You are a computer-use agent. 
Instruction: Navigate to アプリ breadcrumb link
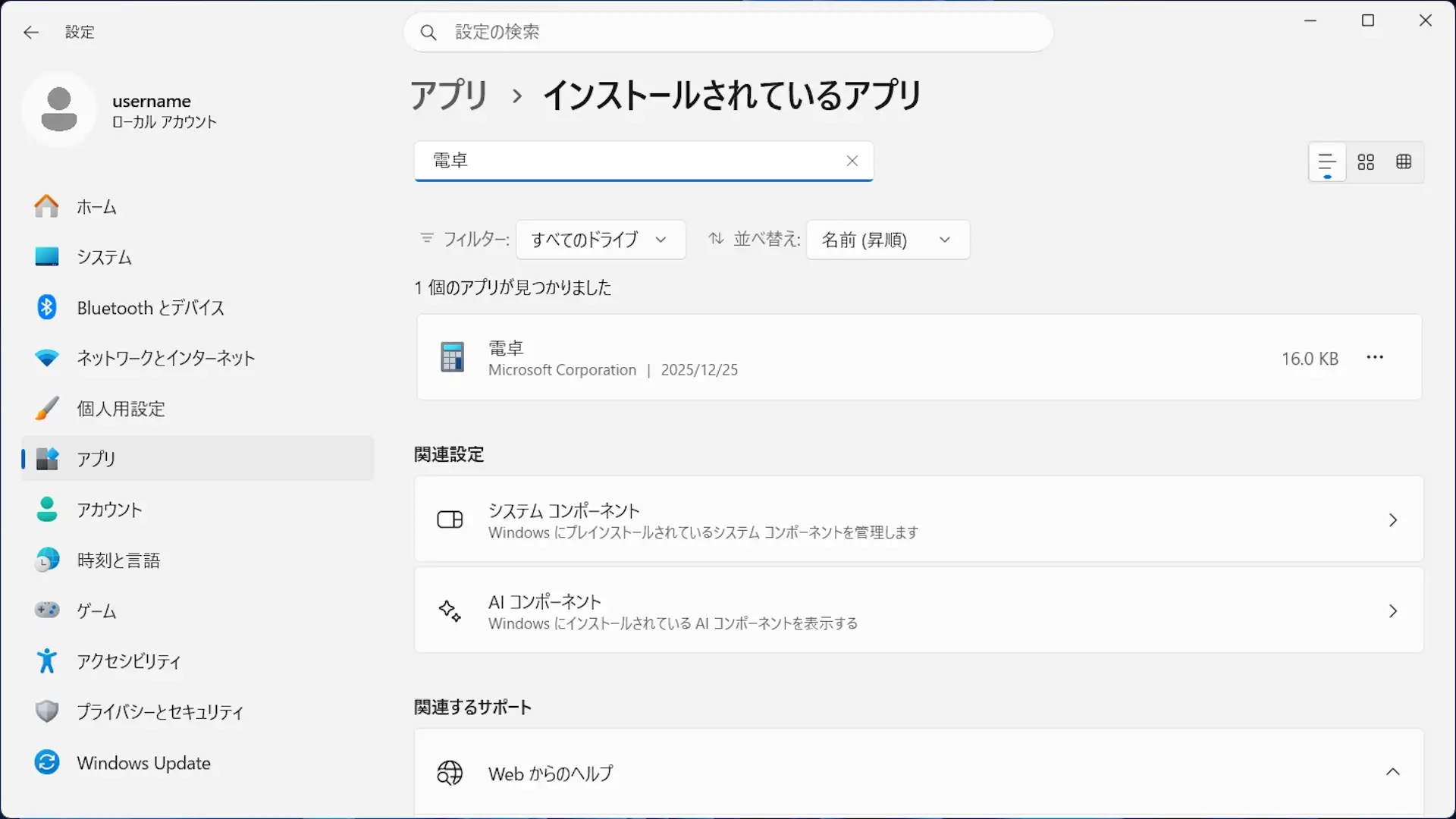click(449, 96)
